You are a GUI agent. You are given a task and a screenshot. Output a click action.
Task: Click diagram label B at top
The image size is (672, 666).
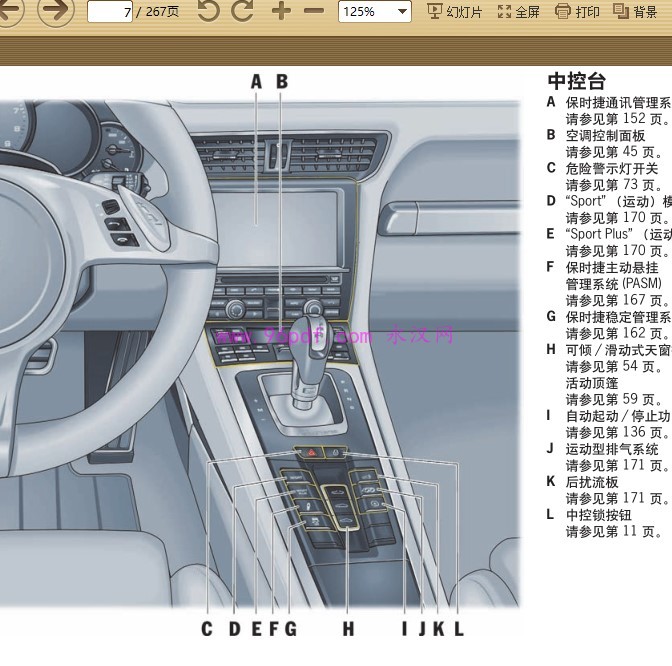[x=282, y=81]
